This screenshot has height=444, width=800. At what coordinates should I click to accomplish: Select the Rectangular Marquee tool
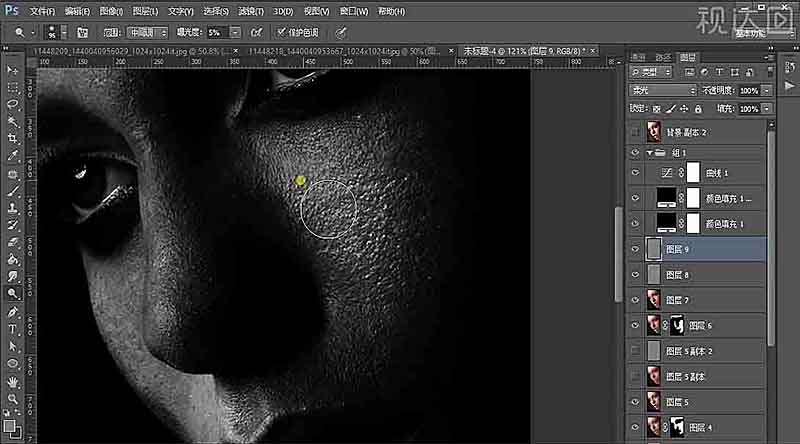click(13, 87)
